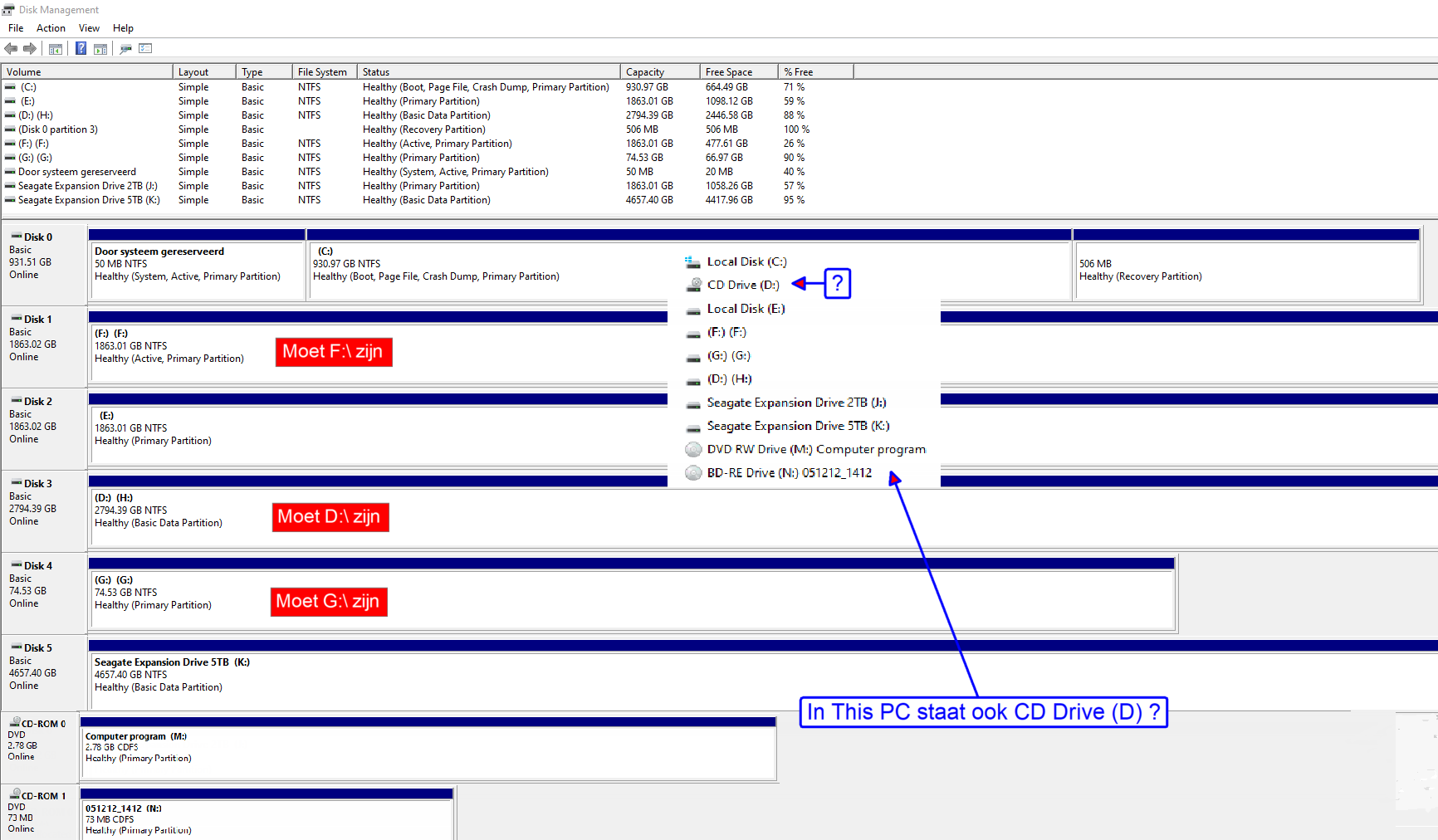This screenshot has height=840, width=1438.
Task: Open the File menu
Action: click(16, 28)
